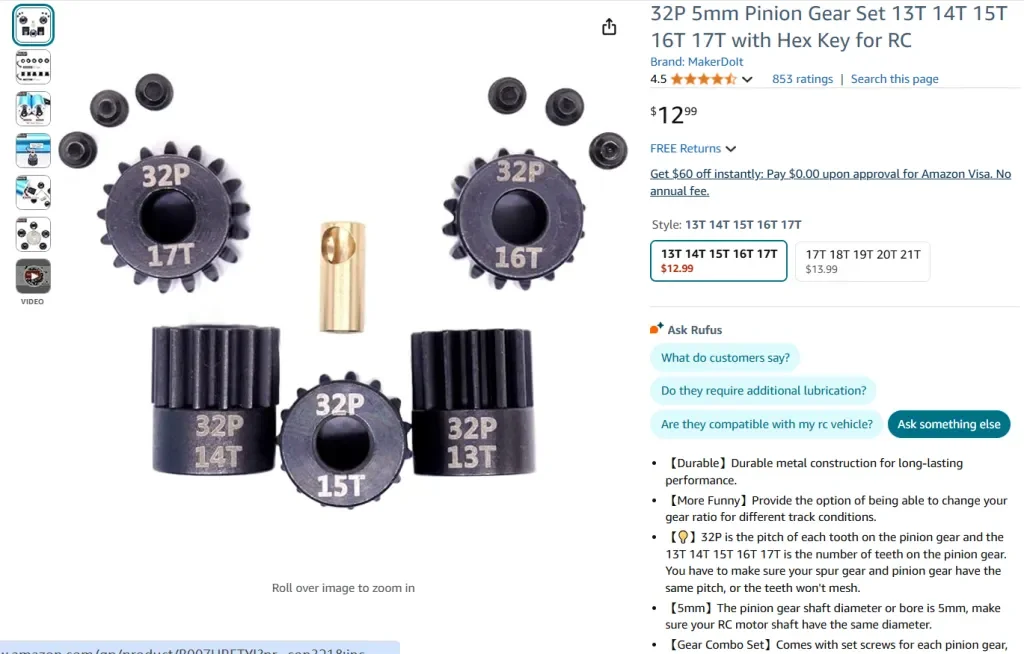Expand the rating breakdown chevron
Screen dimensions: 1024x654
click(747, 79)
